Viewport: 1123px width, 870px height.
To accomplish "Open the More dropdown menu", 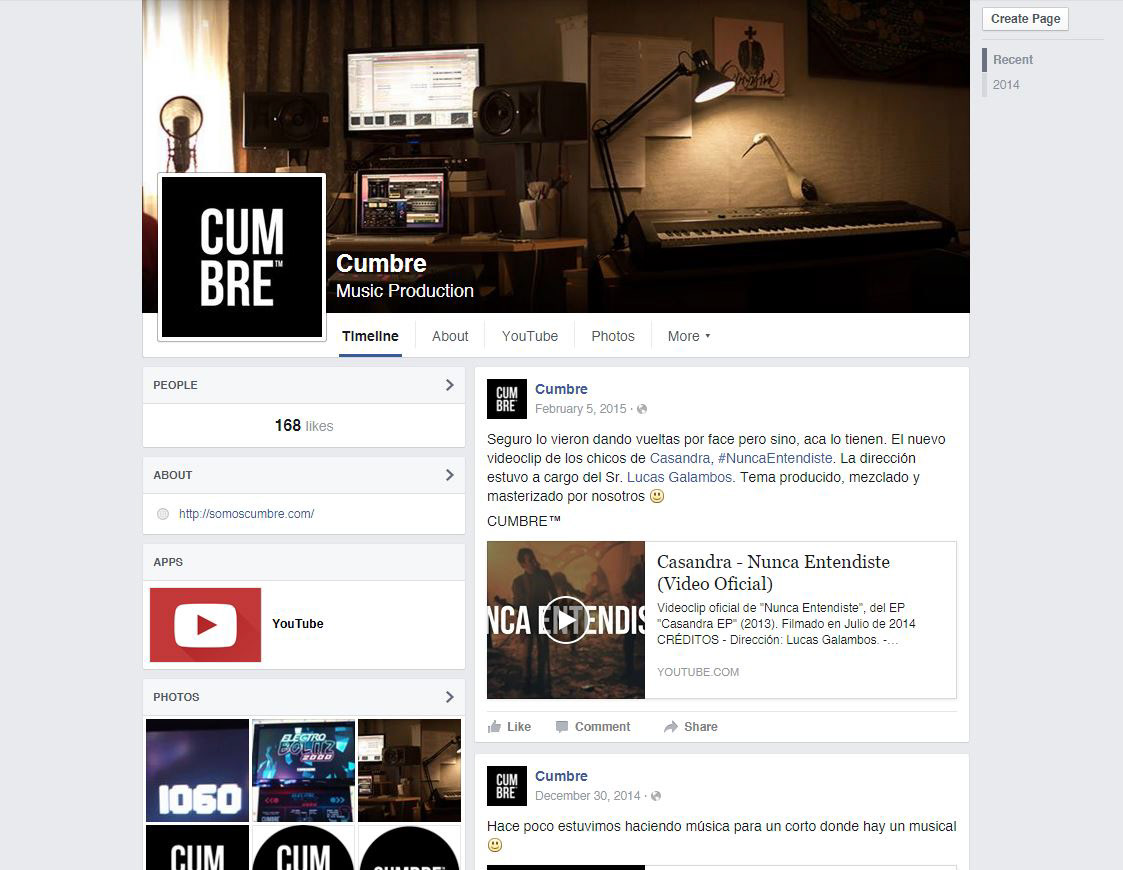I will click(689, 336).
